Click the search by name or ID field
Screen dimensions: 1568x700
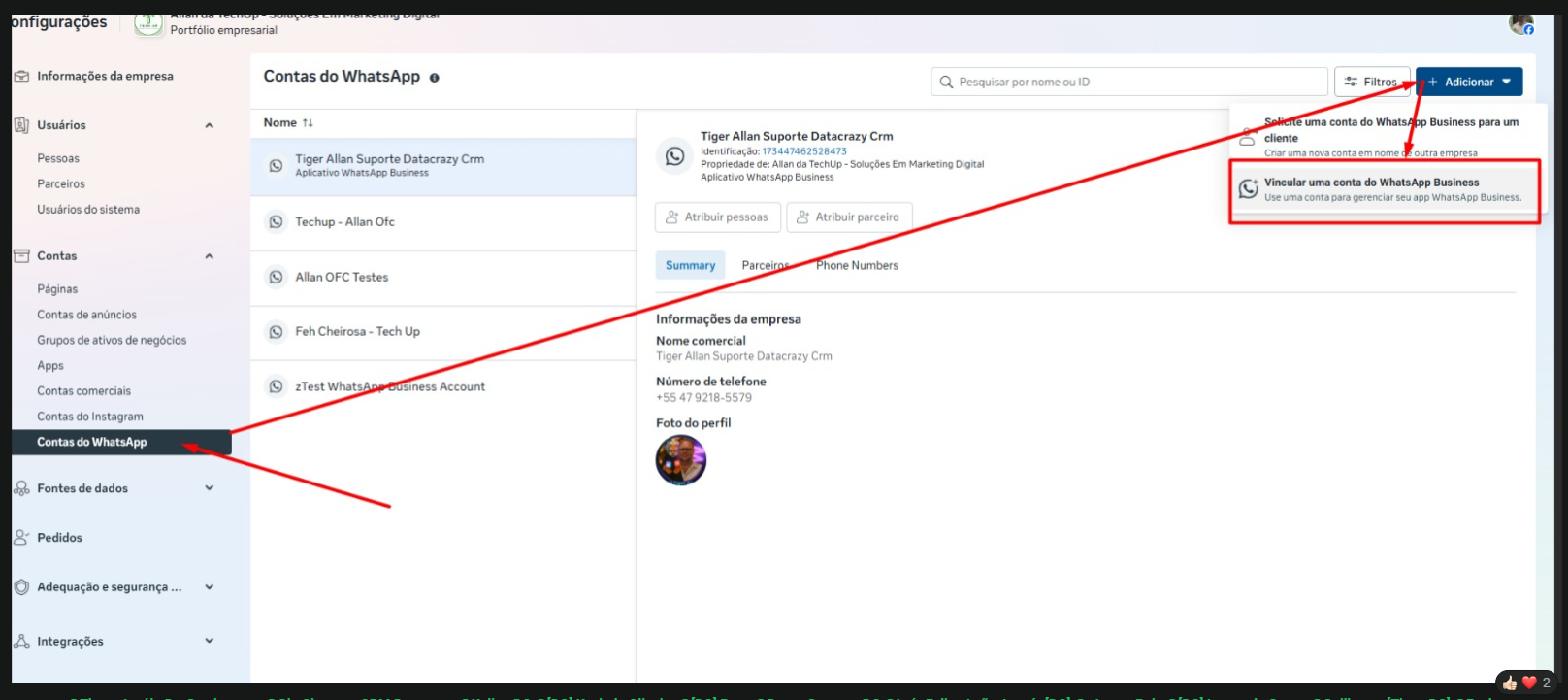click(x=1129, y=83)
